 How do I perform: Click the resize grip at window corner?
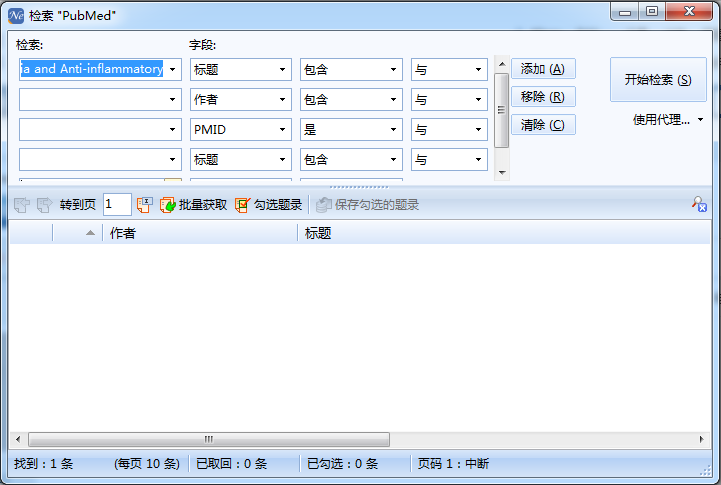coord(705,471)
